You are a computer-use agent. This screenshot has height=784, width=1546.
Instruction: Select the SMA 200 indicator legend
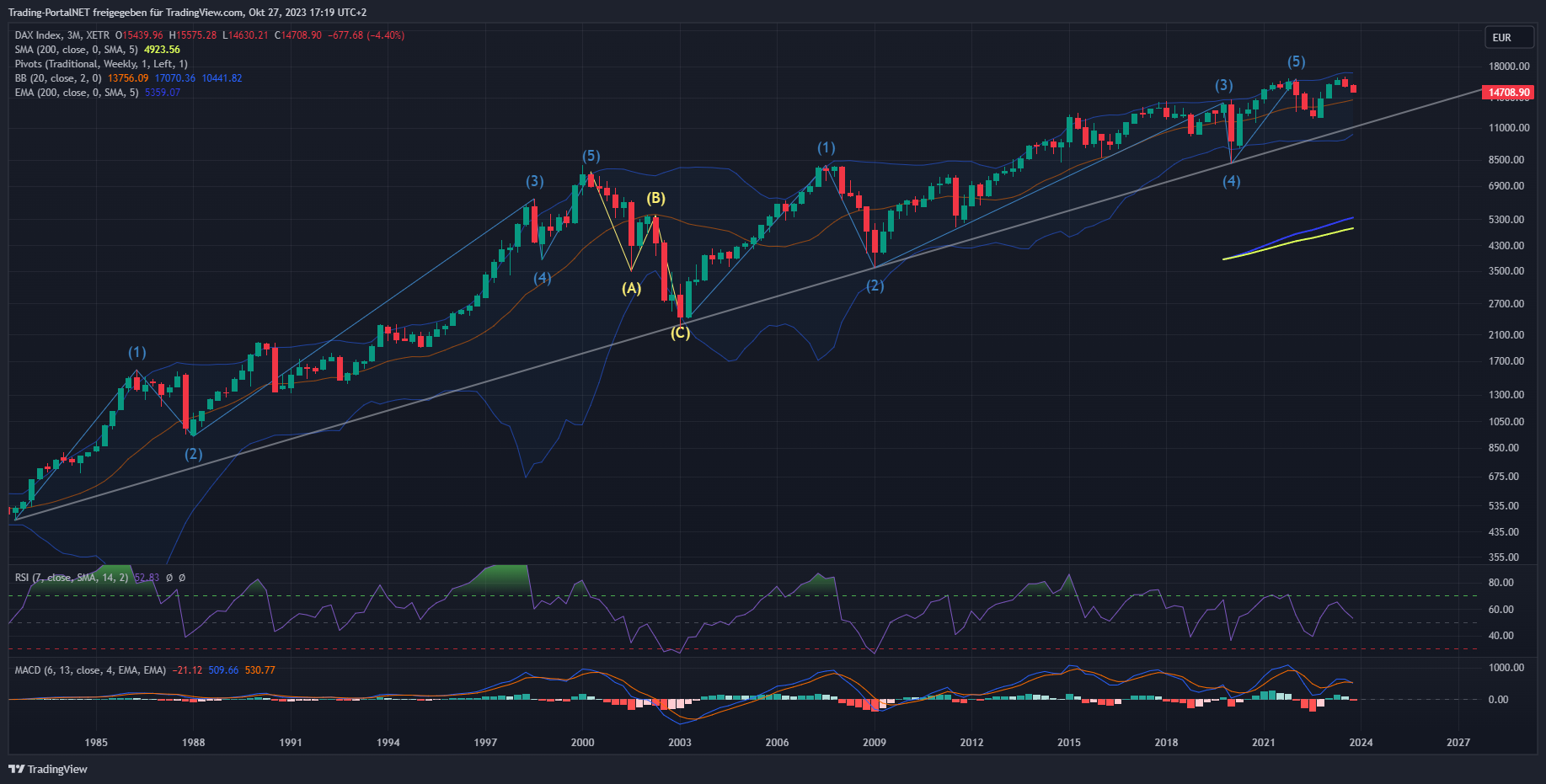click(76, 50)
